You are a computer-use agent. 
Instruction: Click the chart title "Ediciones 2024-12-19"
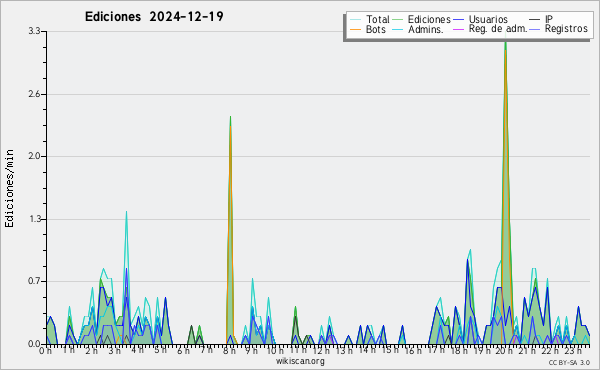tap(154, 17)
